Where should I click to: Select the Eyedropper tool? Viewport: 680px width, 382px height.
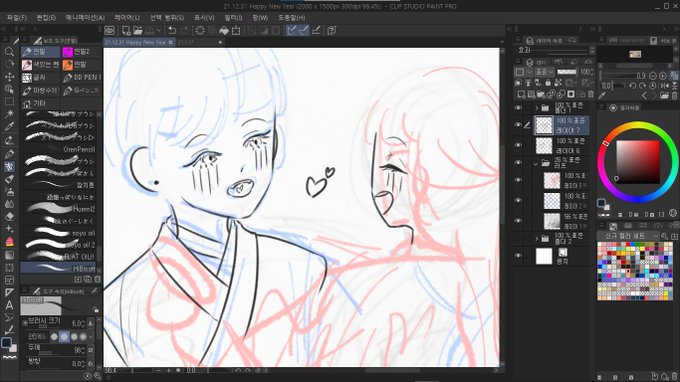pos(9,127)
